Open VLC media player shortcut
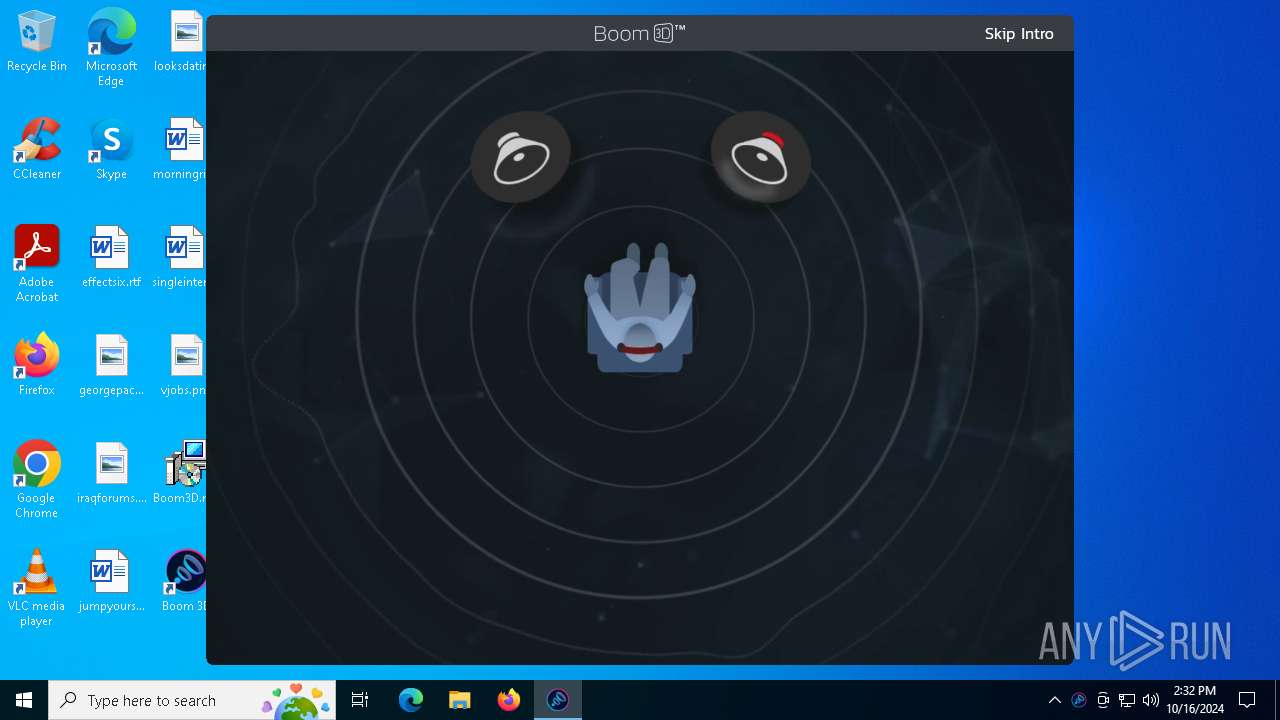 pyautogui.click(x=37, y=588)
